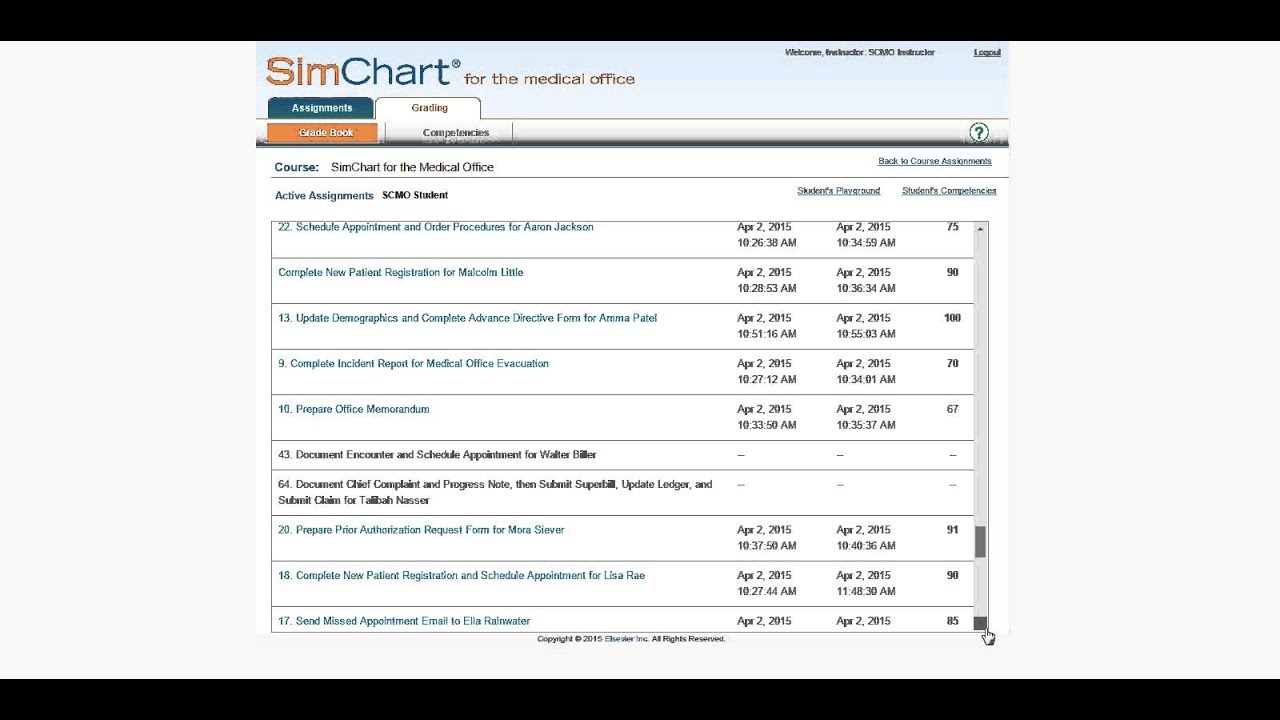Click start time 10:37:50 AM
The height and width of the screenshot is (720, 1280).
[767, 546]
